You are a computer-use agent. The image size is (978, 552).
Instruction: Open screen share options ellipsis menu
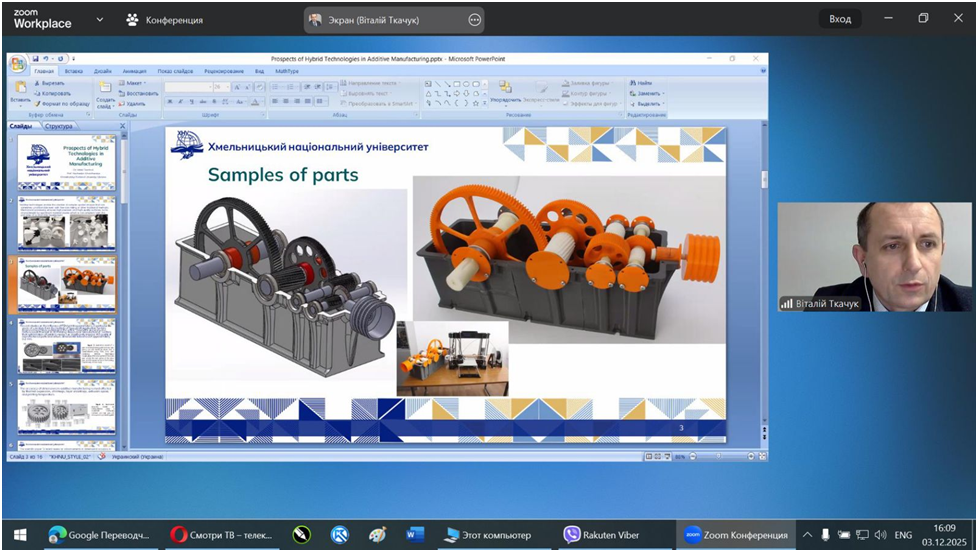pyautogui.click(x=474, y=20)
